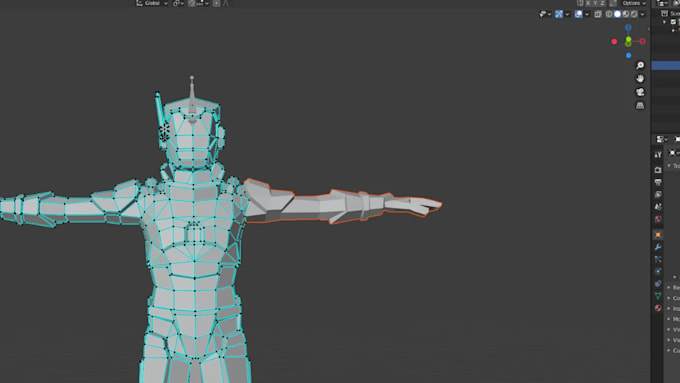The height and width of the screenshot is (383, 680).
Task: Switch to rendered shading mode
Action: tap(634, 14)
